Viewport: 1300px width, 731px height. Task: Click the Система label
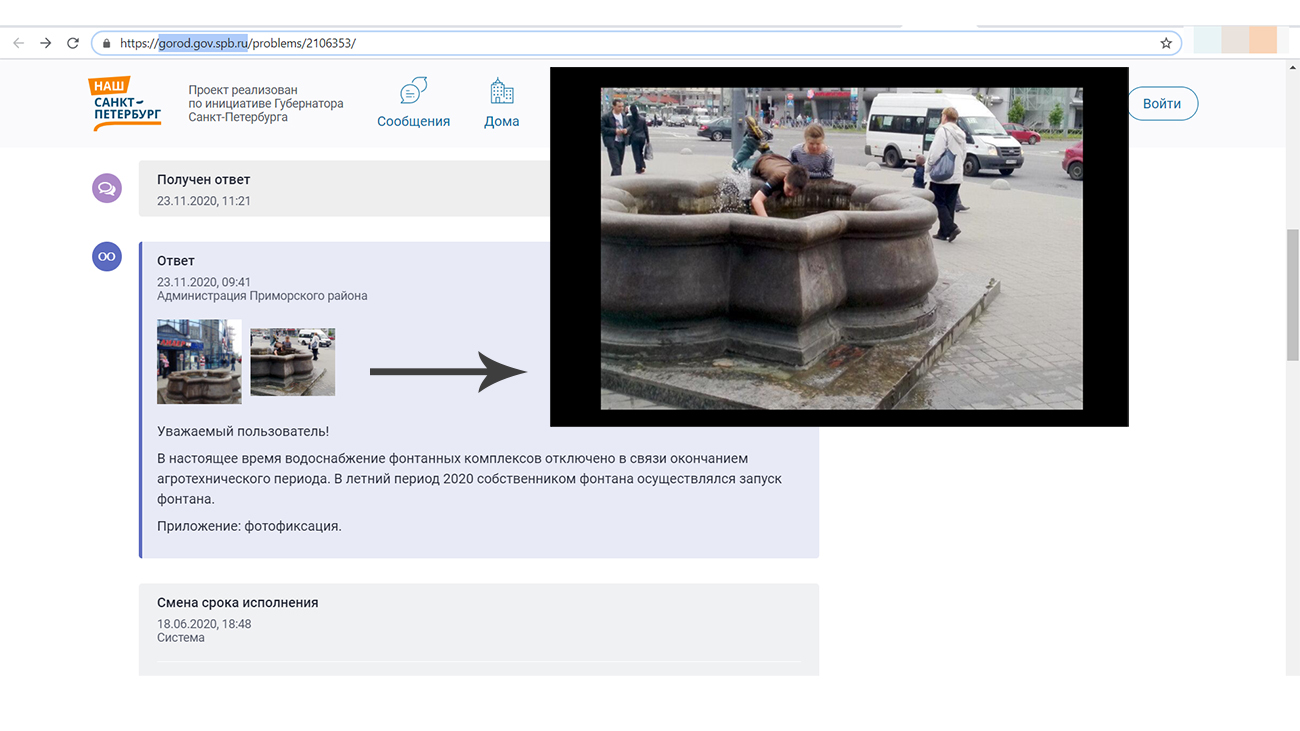tap(181, 638)
